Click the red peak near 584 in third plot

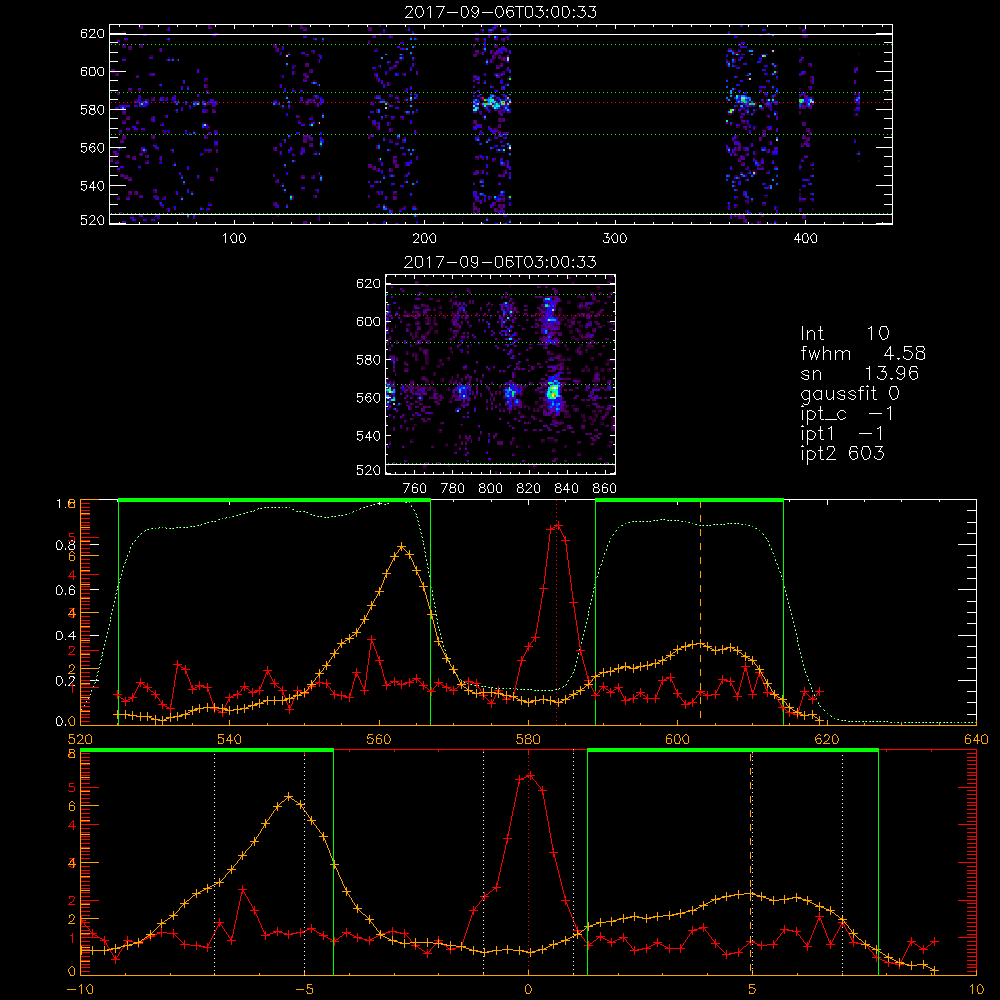coord(558,526)
